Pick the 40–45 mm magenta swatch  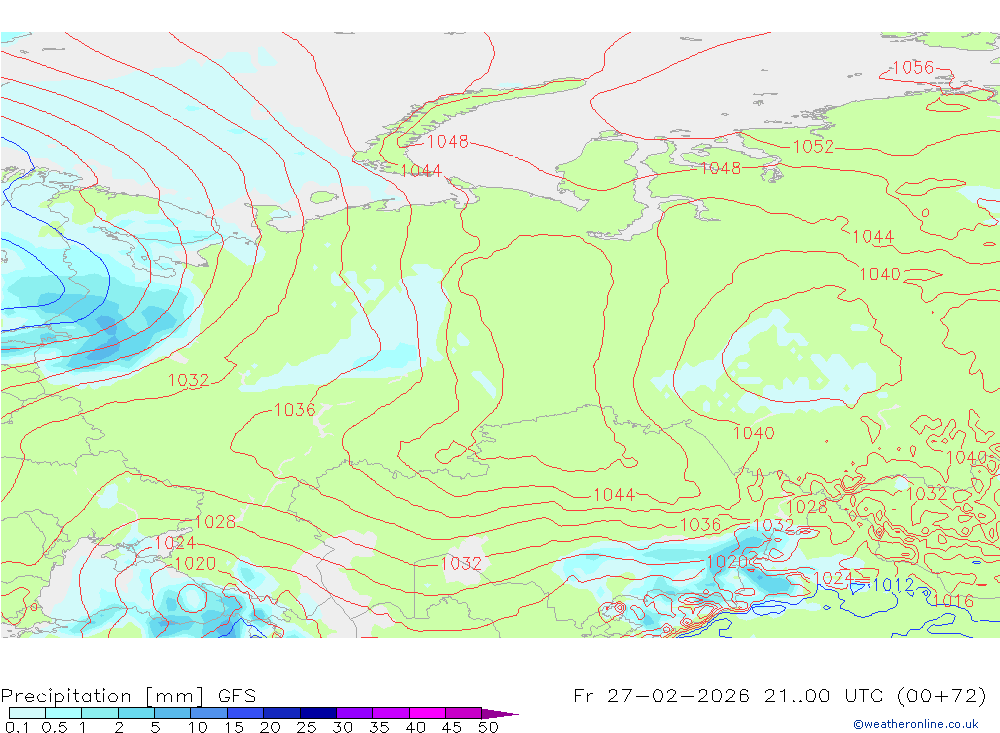coord(427,713)
